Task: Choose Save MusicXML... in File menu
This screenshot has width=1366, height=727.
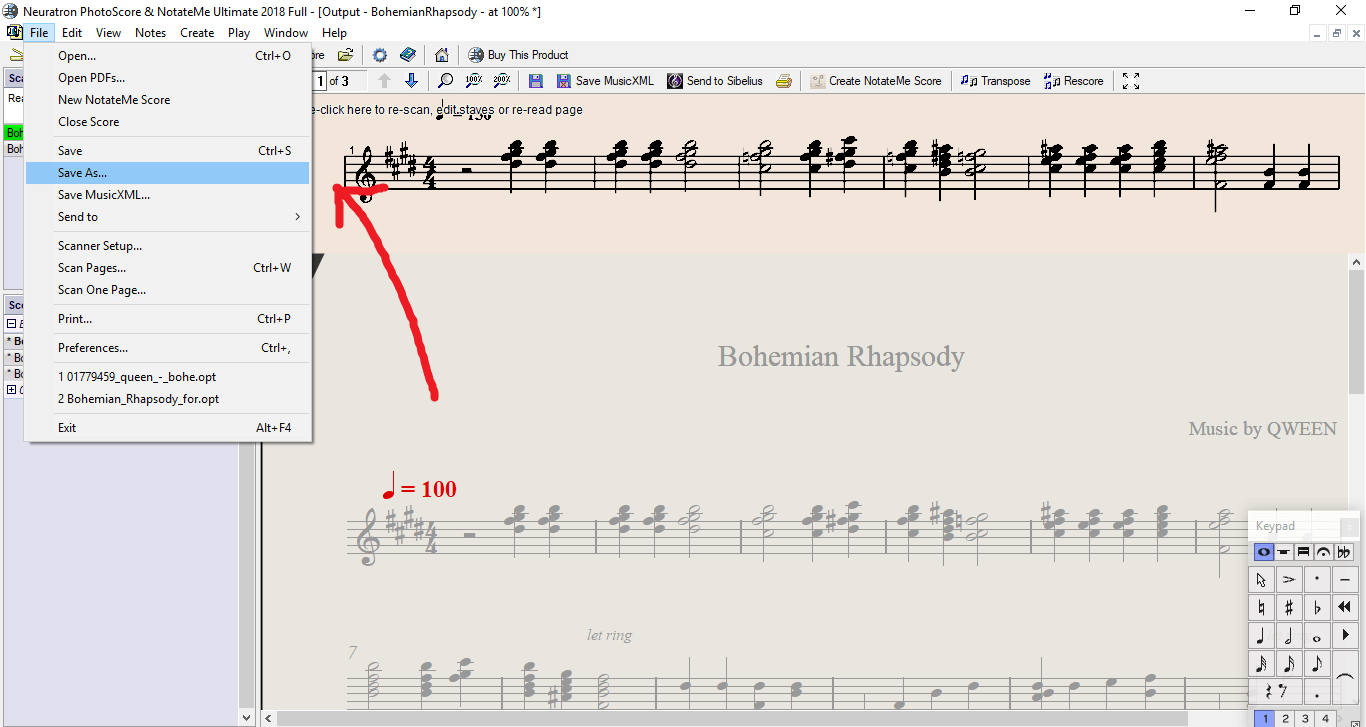Action: pyautogui.click(x=168, y=195)
